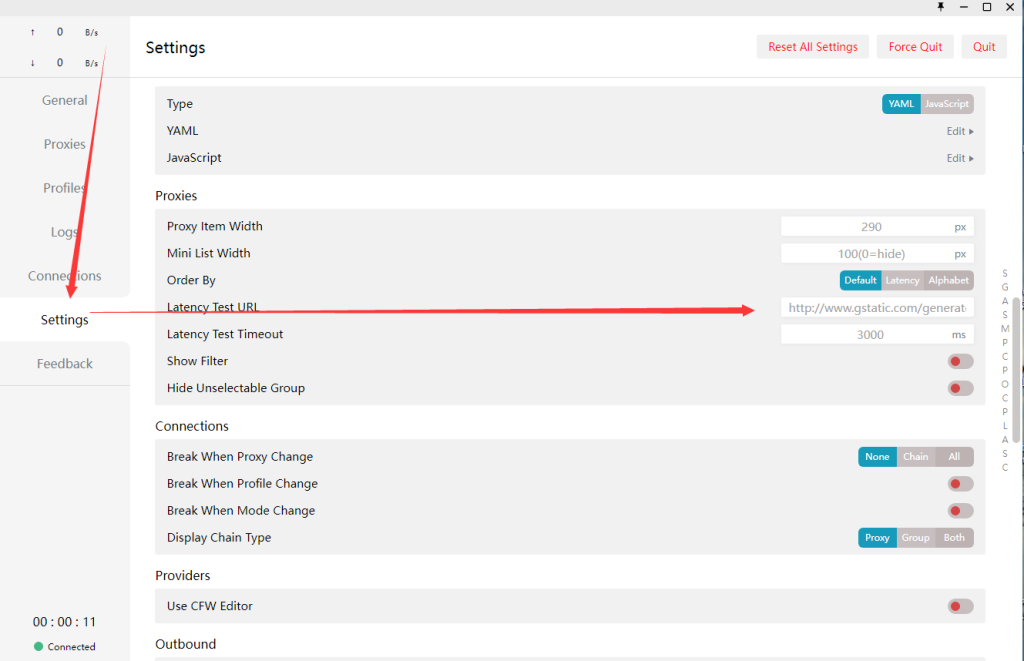
Task: Open Logs in the sidebar
Action: coord(65,232)
